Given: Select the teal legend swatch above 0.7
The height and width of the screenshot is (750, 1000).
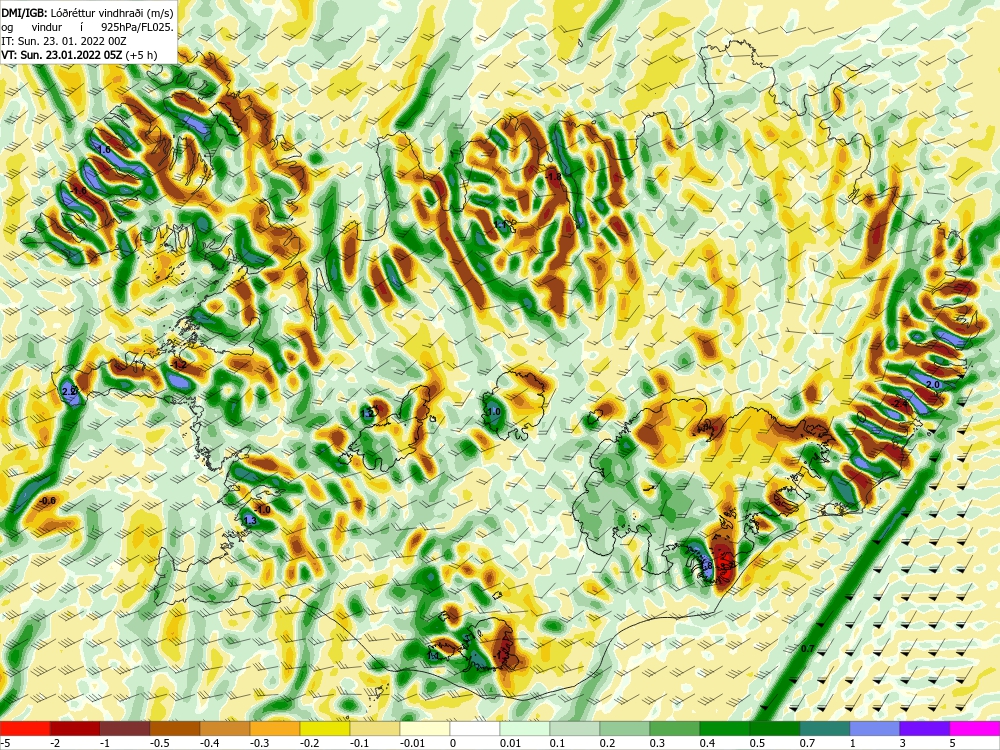Looking at the screenshot, I should tap(825, 728).
